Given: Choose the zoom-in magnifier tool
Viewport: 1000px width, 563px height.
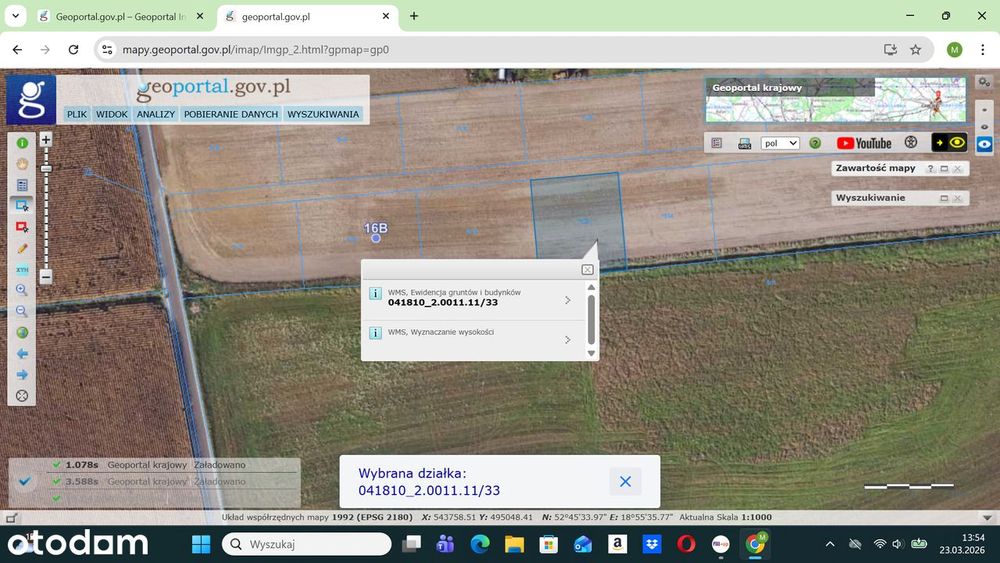Looking at the screenshot, I should (x=22, y=289).
